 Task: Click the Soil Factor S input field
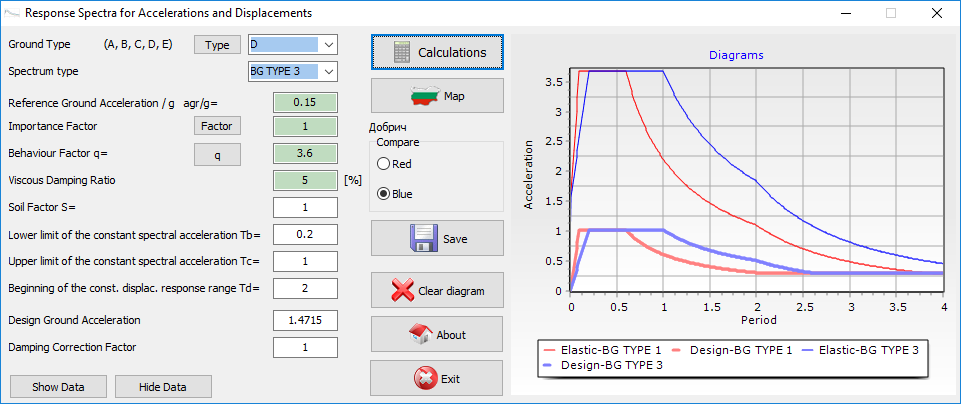tap(305, 207)
